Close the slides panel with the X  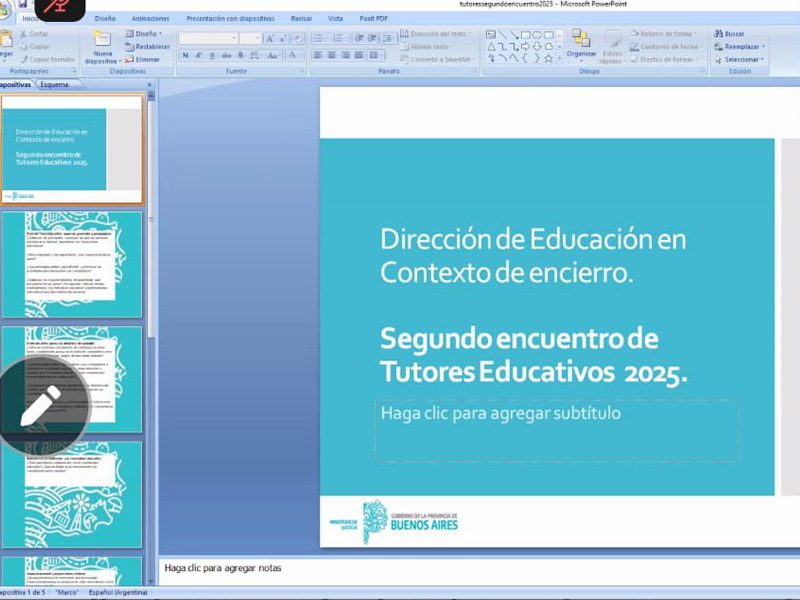149,85
